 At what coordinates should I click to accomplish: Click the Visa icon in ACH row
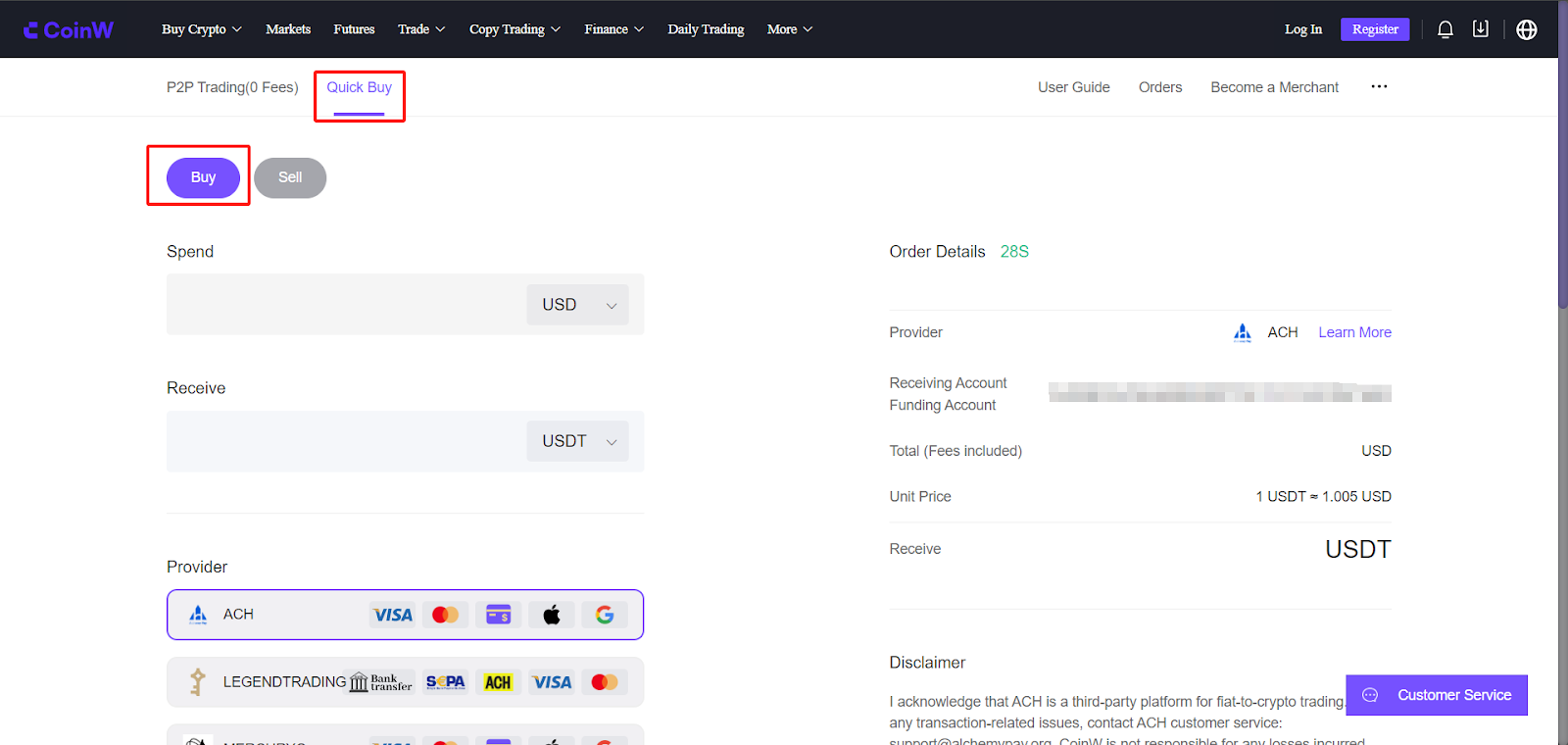(x=393, y=615)
